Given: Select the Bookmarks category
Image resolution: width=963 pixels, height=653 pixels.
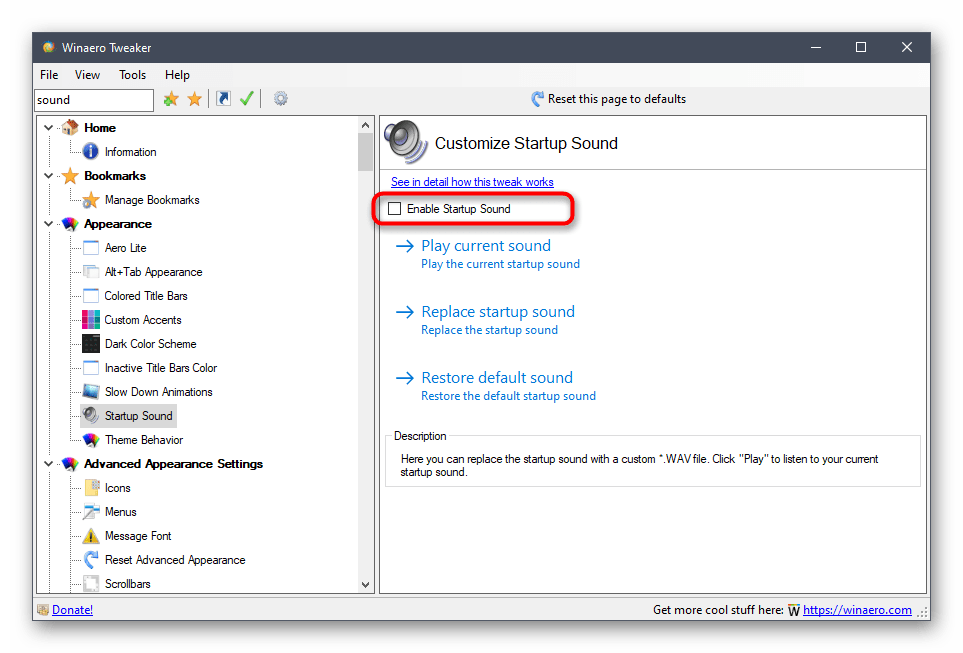Looking at the screenshot, I should 115,176.
